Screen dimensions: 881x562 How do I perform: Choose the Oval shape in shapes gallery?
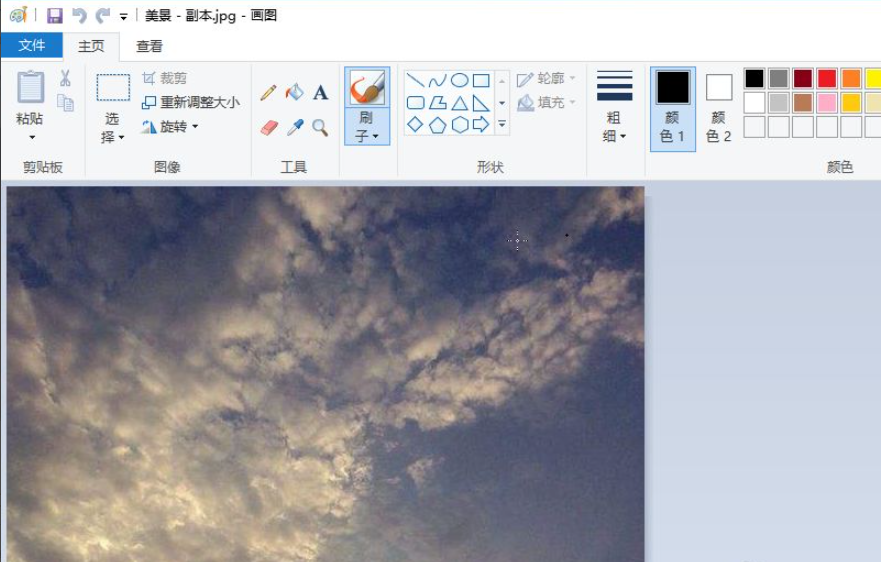click(x=459, y=81)
